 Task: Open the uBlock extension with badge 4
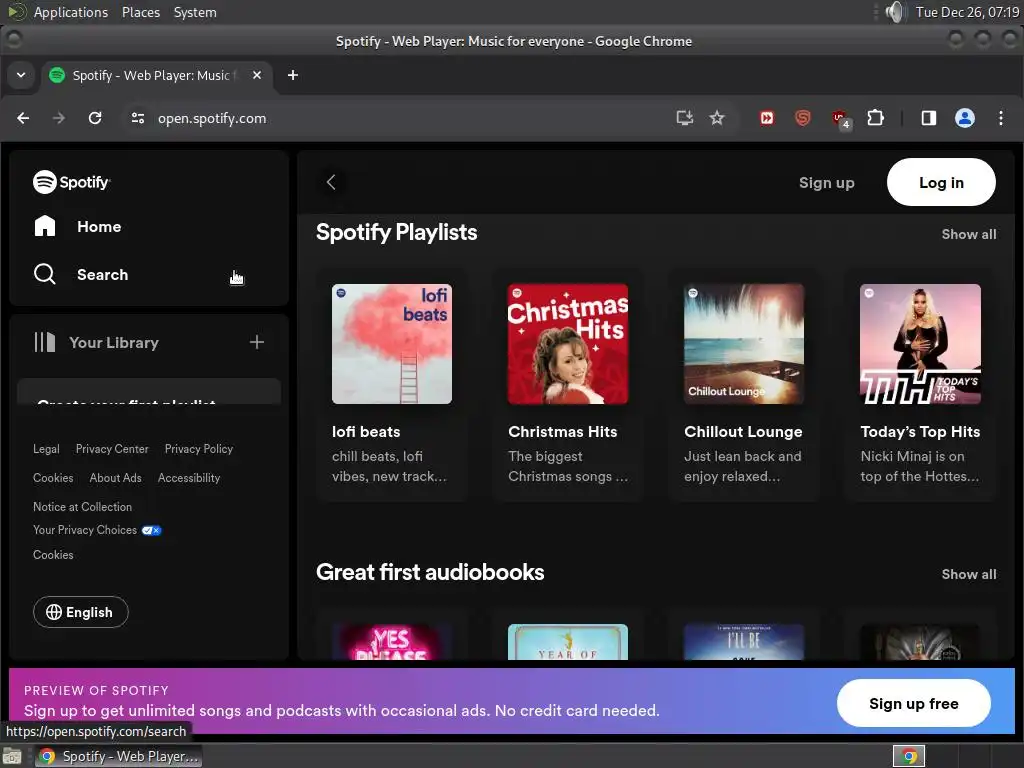point(841,120)
